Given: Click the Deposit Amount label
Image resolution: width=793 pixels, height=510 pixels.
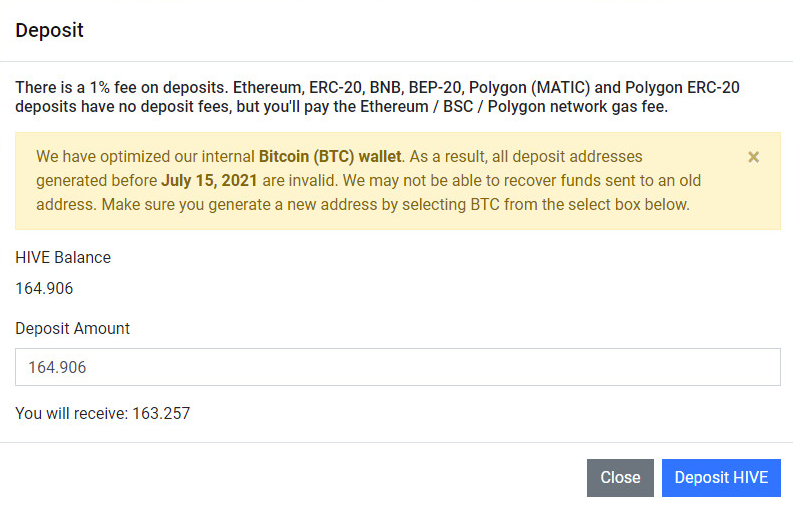Looking at the screenshot, I should pyautogui.click(x=72, y=328).
